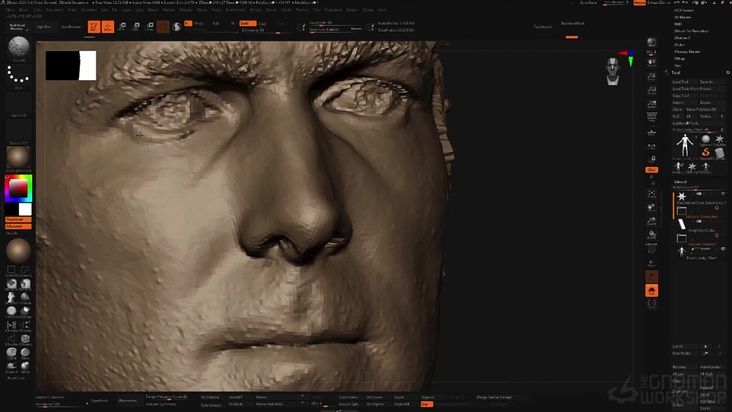Click the Frame icon in right shelf
This screenshot has width=732, height=412.
(x=651, y=194)
